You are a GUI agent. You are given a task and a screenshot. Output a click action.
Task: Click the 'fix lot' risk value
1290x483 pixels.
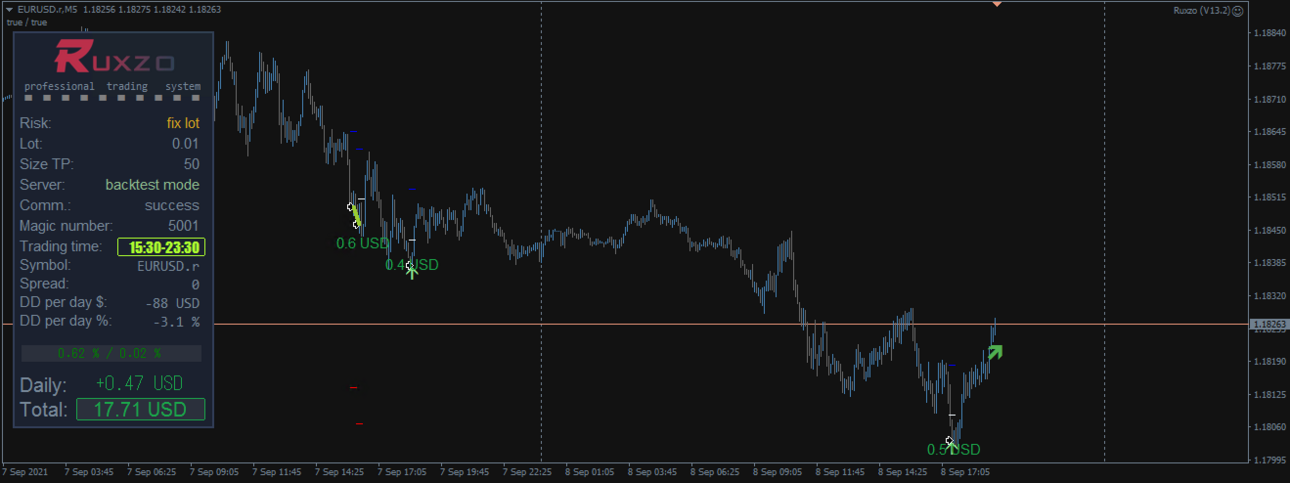click(183, 123)
